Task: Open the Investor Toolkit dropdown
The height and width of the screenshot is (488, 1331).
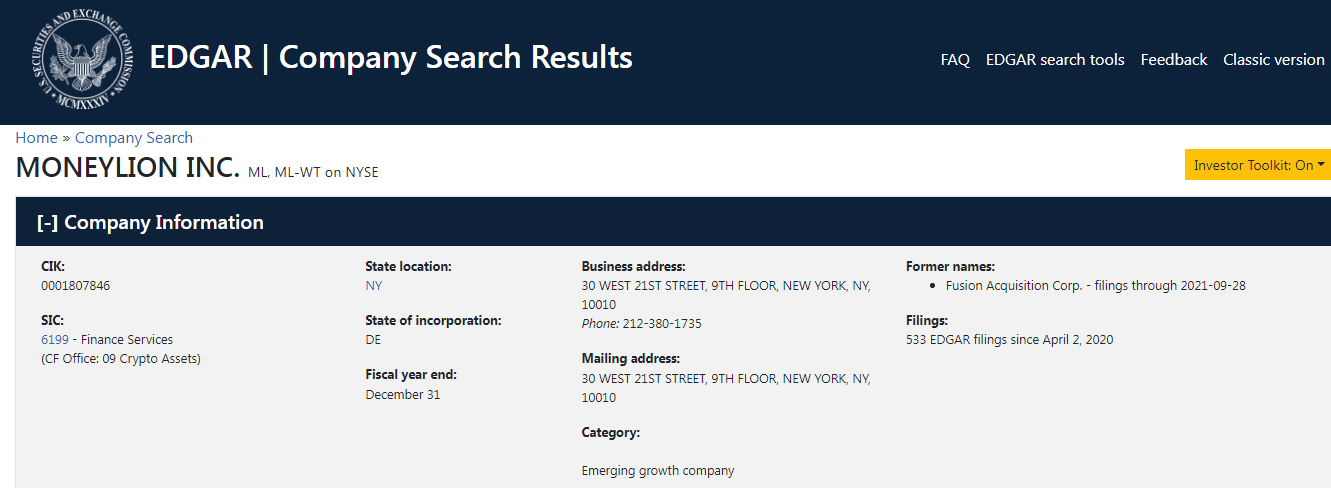Action: [x=1257, y=165]
